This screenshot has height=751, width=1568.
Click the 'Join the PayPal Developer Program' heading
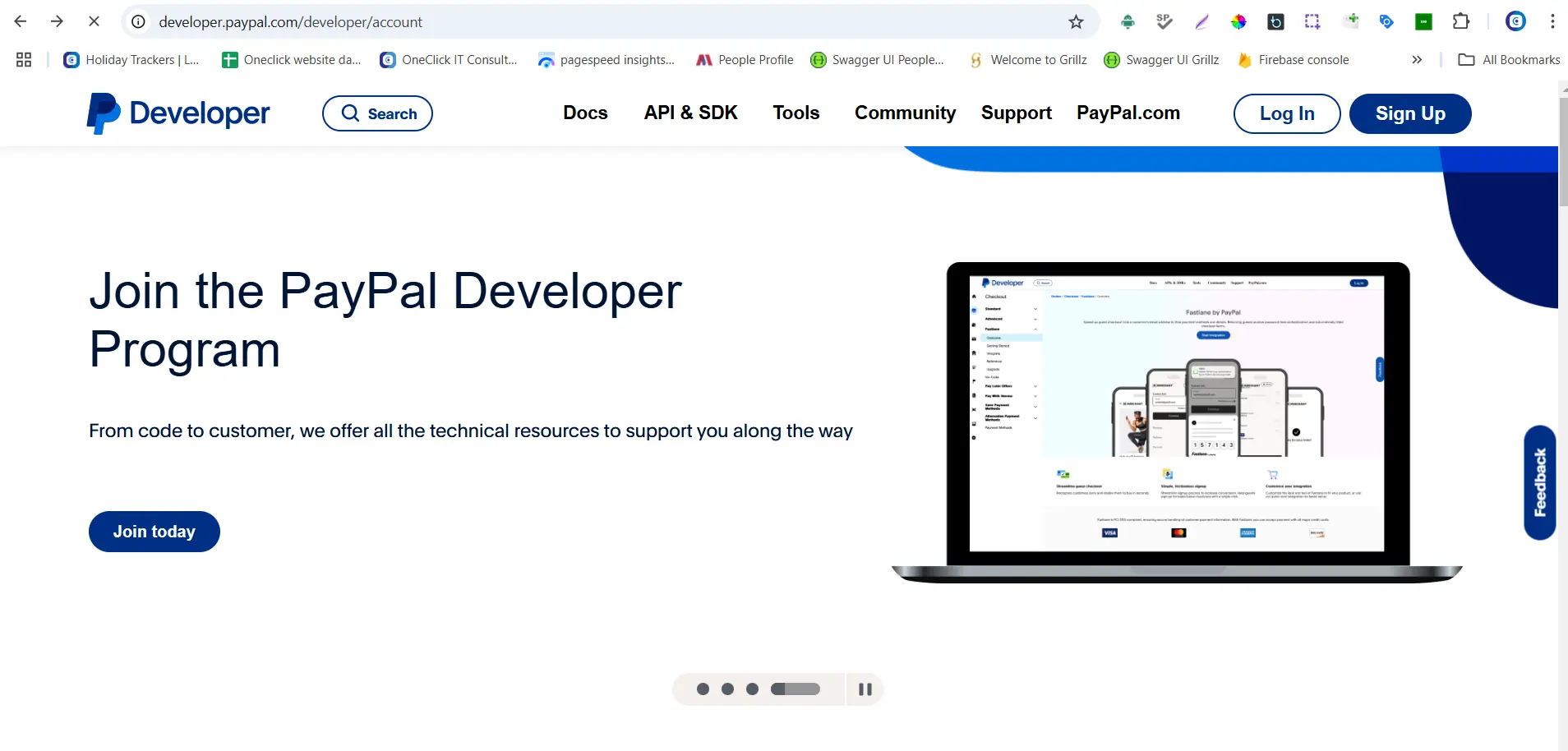pos(385,320)
